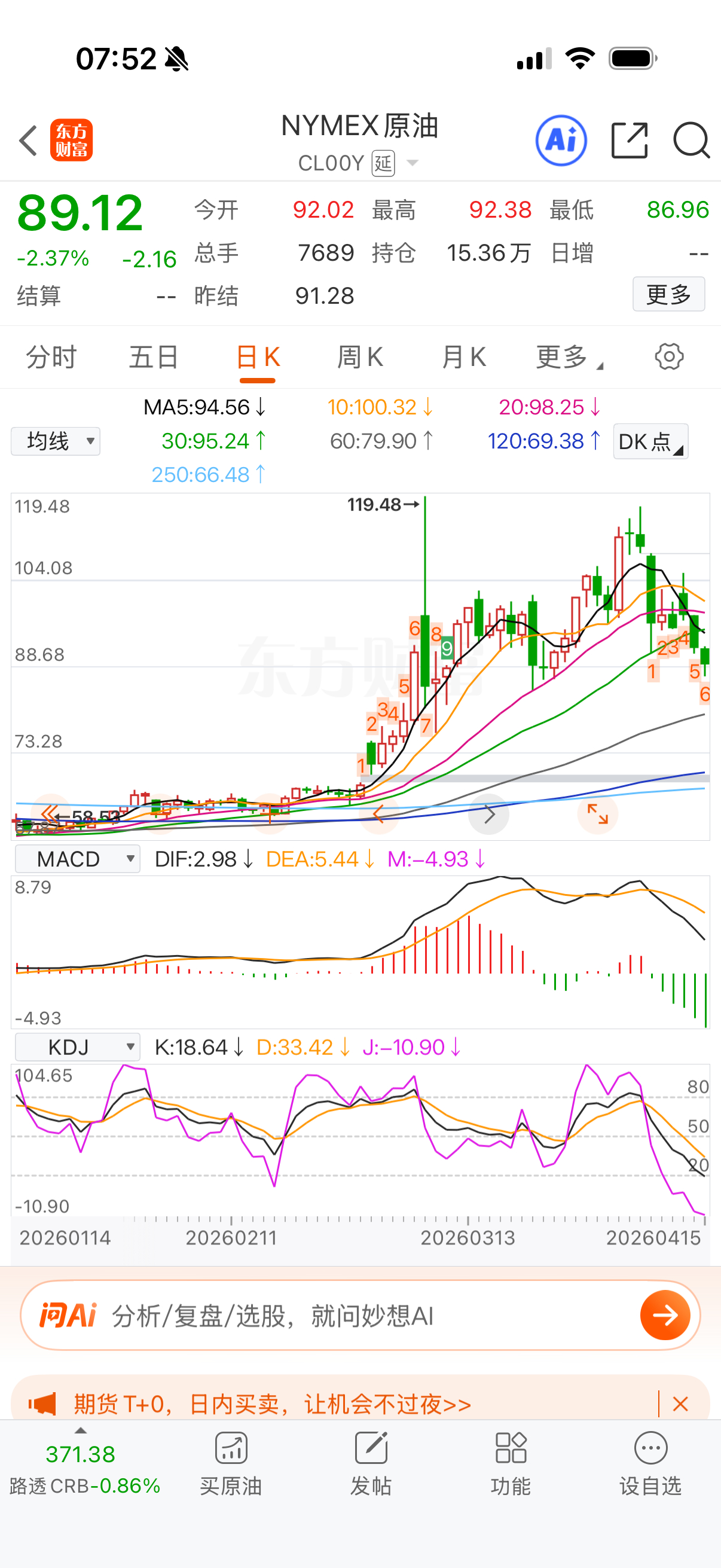Tap the back arrow icon

(28, 141)
